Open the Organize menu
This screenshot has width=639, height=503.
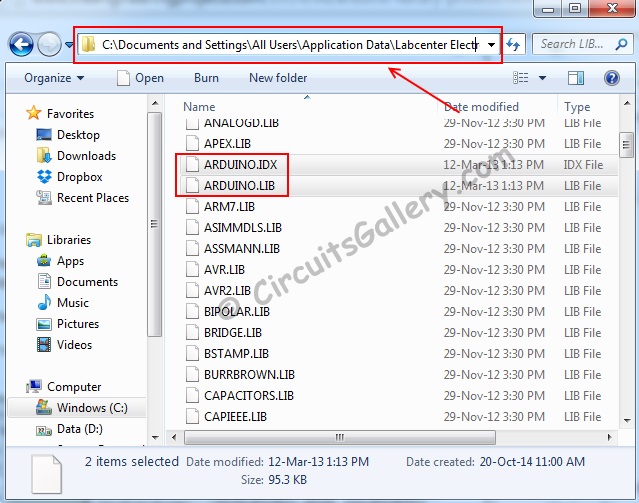pyautogui.click(x=54, y=78)
